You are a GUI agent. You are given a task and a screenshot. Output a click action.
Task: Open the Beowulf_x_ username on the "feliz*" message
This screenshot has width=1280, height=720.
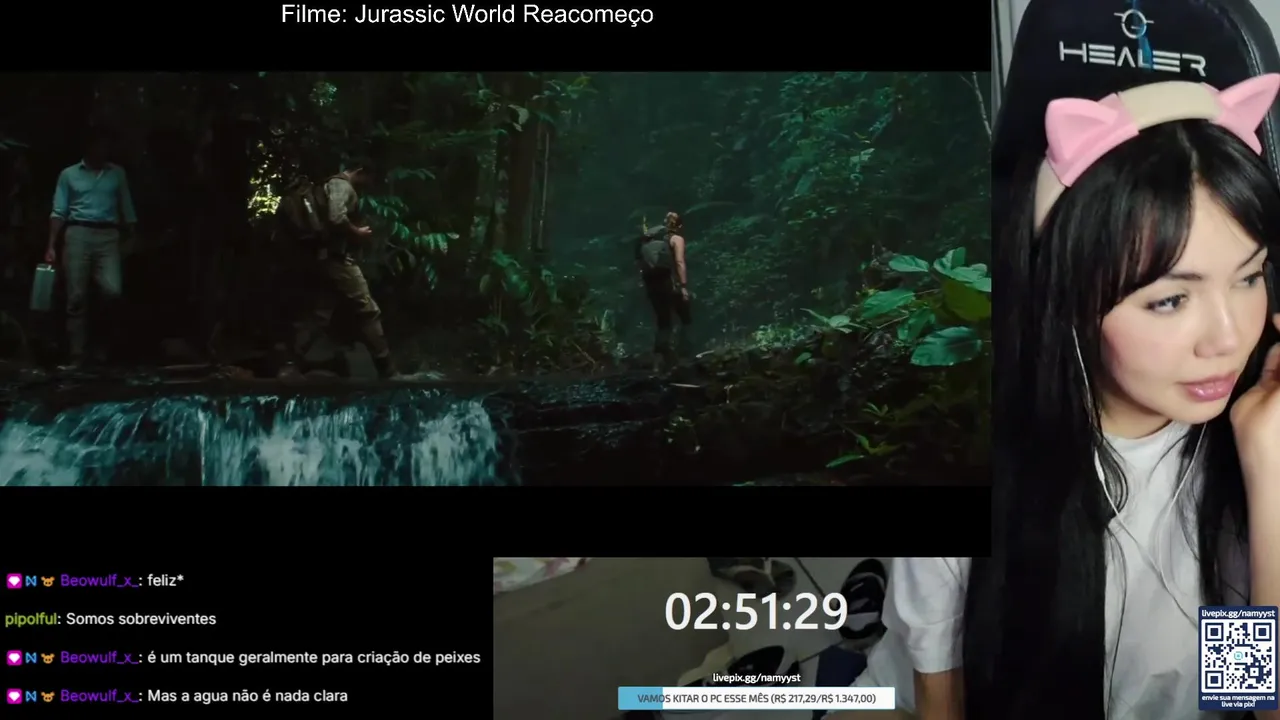(99, 580)
